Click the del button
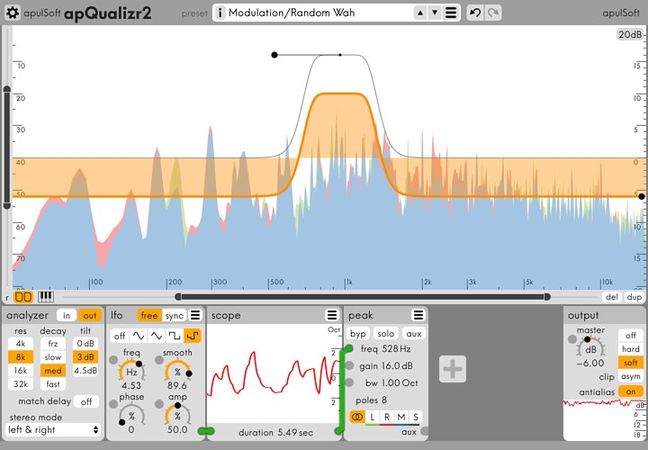648x450 pixels. click(612, 296)
